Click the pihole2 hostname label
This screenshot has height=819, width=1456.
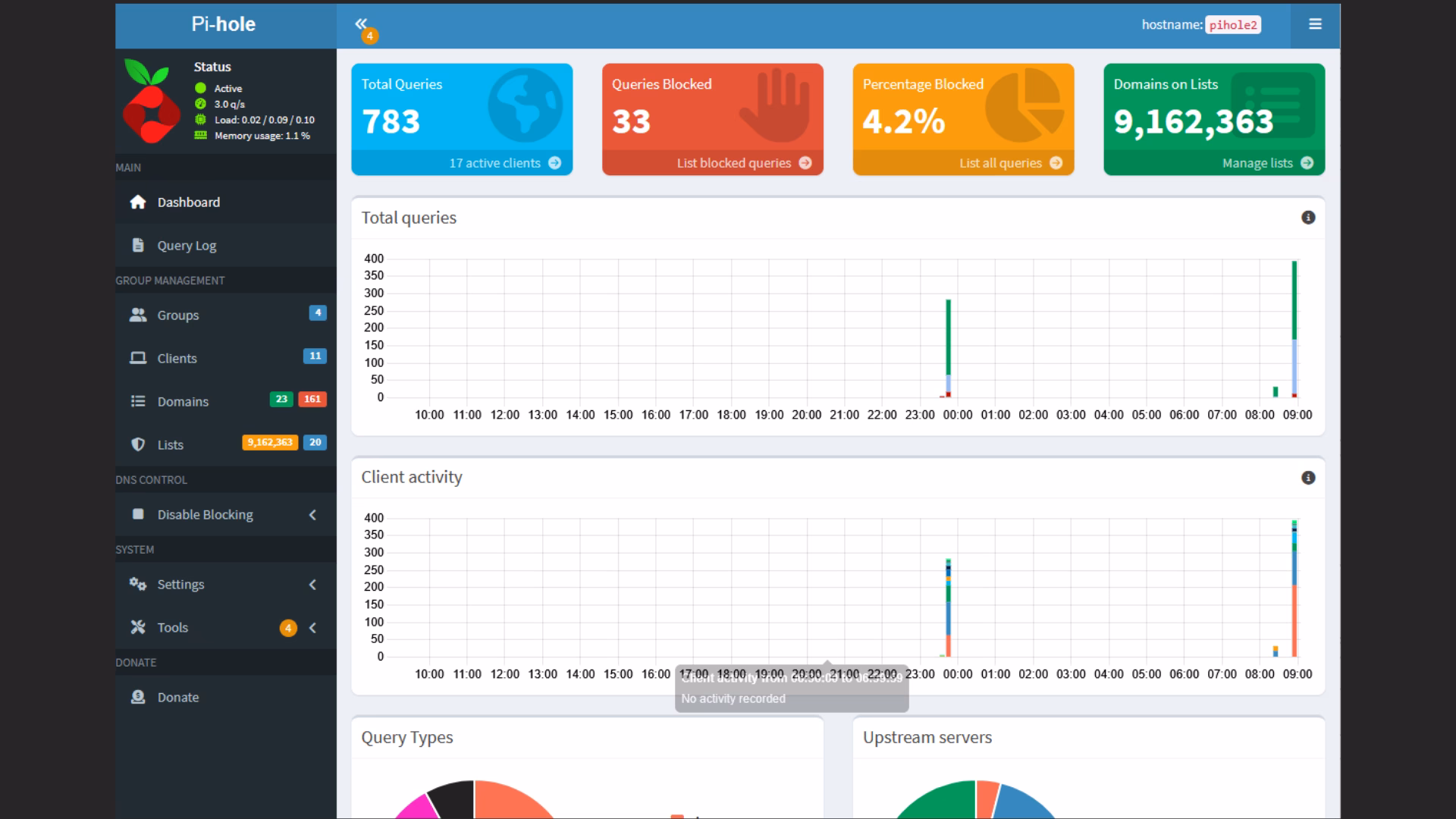click(x=1233, y=25)
